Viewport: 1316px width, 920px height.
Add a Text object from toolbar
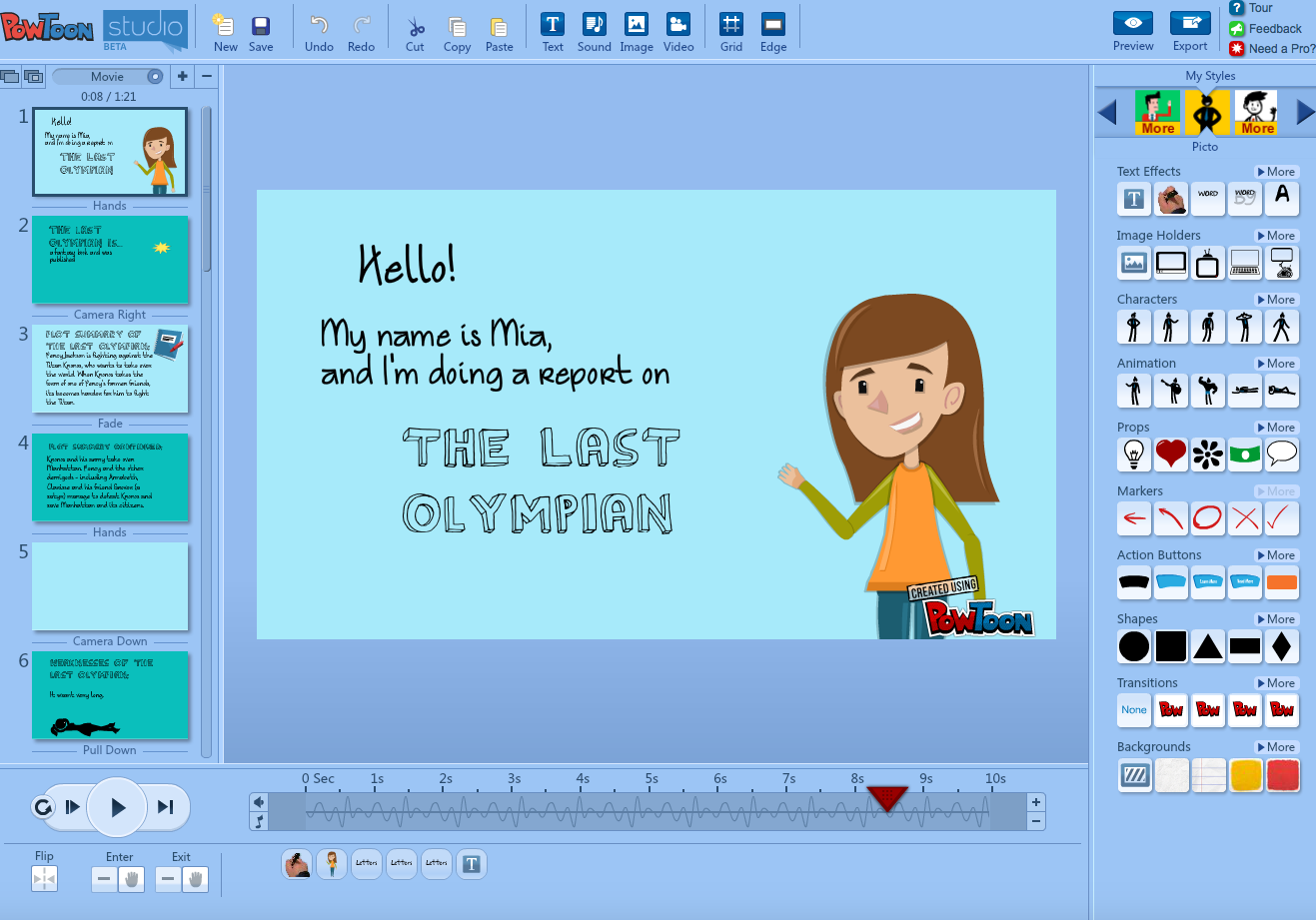[x=553, y=33]
